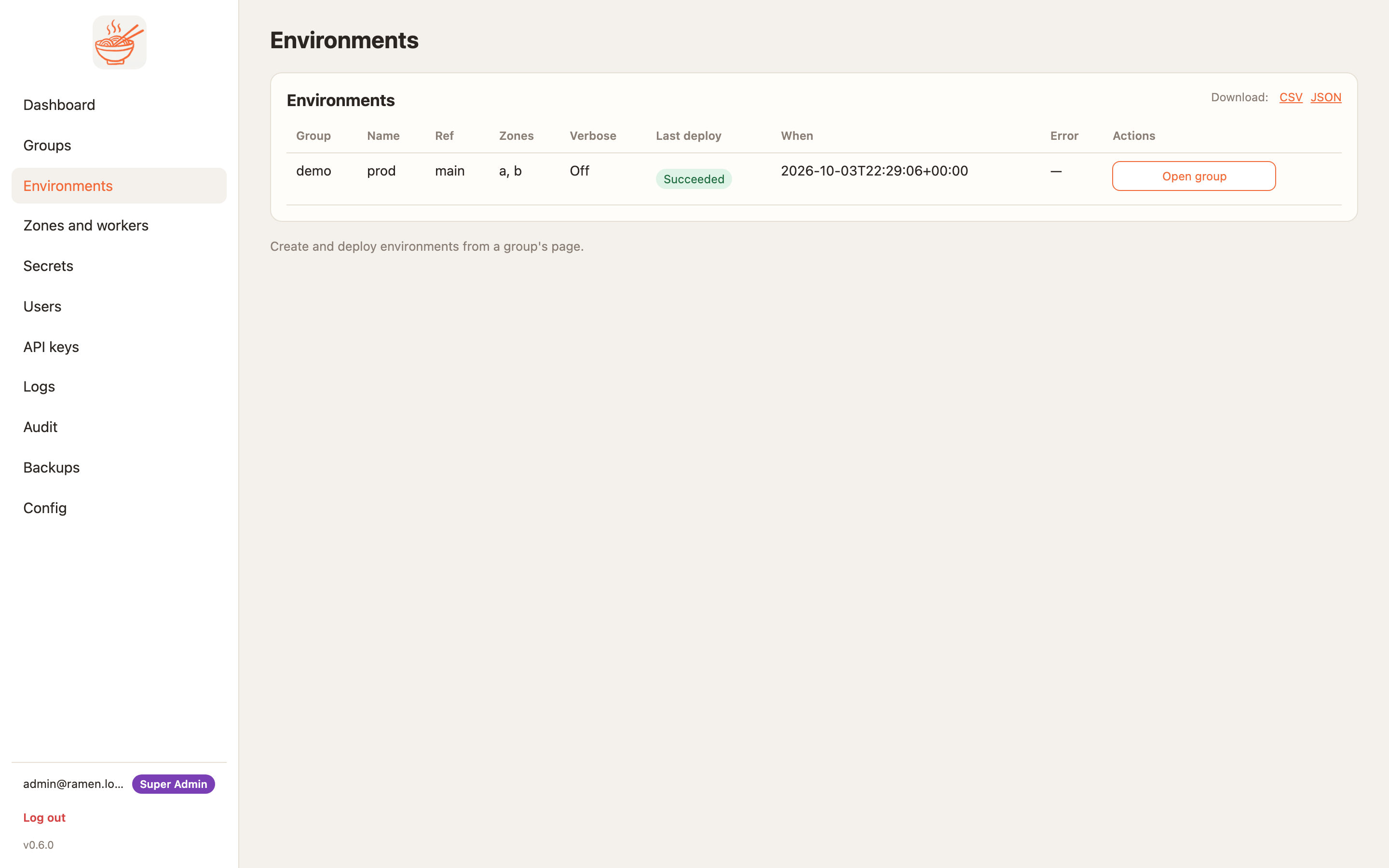The image size is (1389, 868).
Task: Click the Ref column header
Action: click(x=444, y=136)
